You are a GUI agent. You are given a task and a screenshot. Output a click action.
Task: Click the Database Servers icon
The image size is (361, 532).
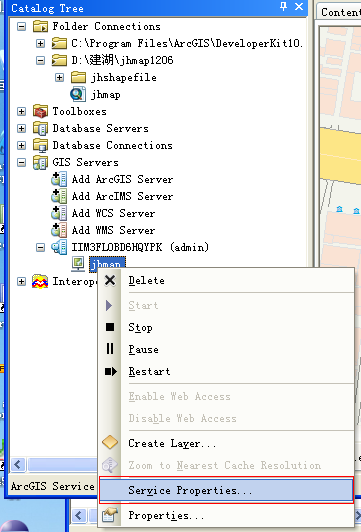(x=40, y=128)
